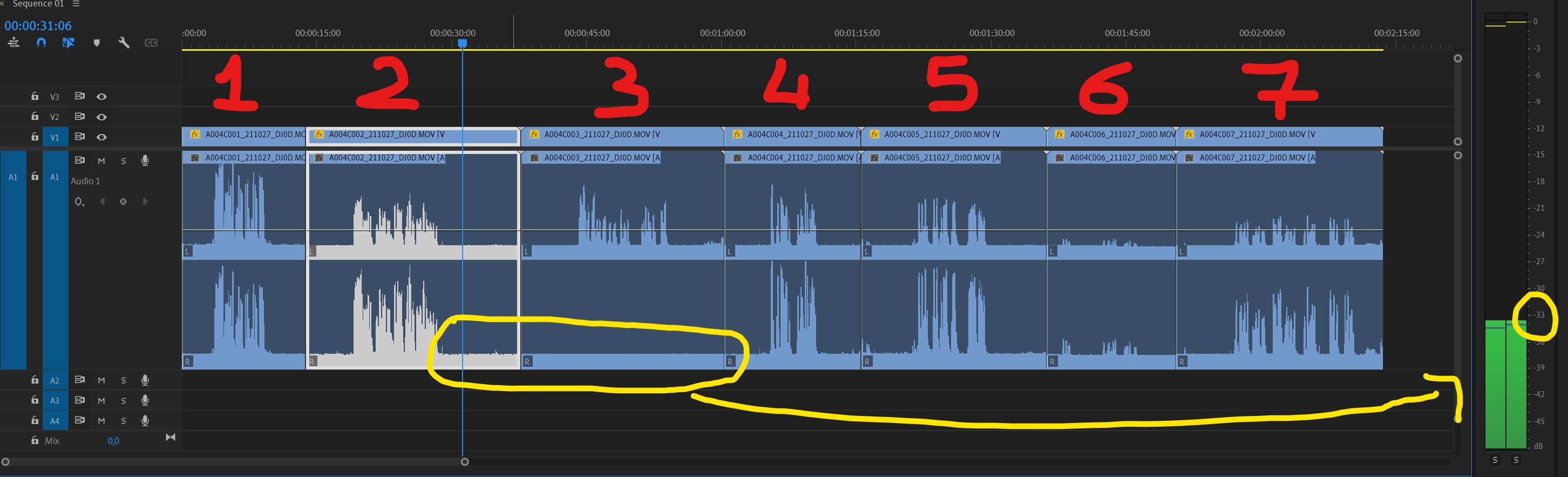Toggle sync lock on track V3
The height and width of the screenshot is (477, 1568).
pos(79,96)
